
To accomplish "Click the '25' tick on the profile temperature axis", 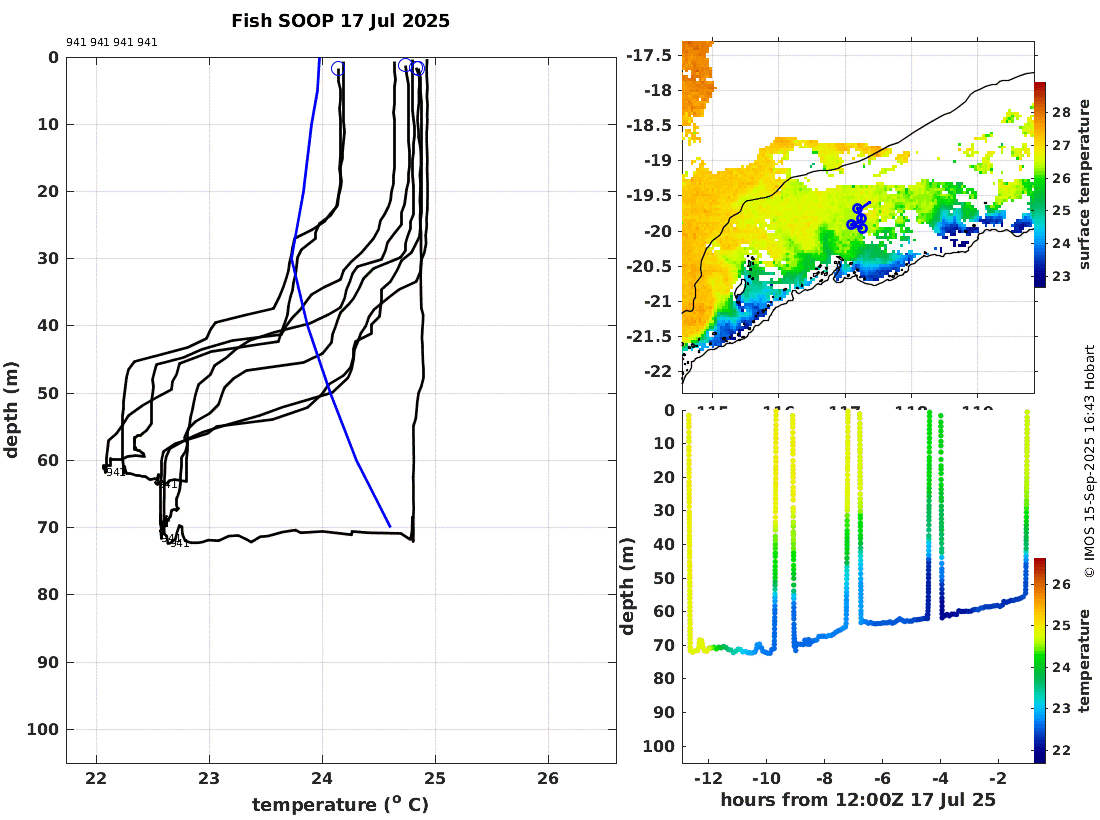I will point(435,779).
